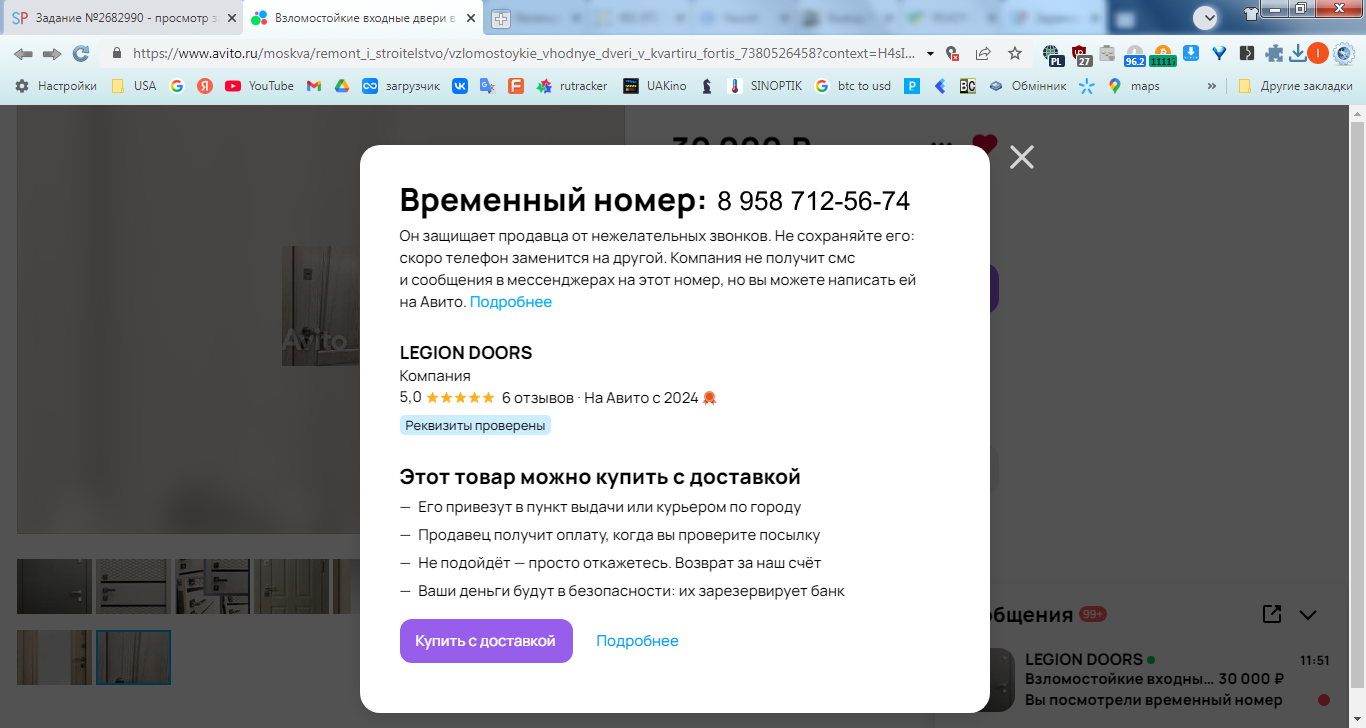Collapse the messages panel chevron
1366x728 pixels.
coord(1308,614)
